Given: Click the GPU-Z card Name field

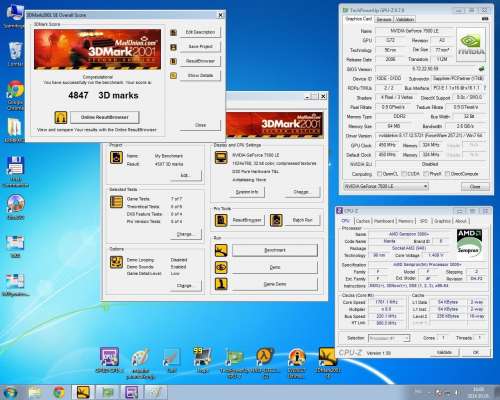Looking at the screenshot, I should (x=415, y=31).
